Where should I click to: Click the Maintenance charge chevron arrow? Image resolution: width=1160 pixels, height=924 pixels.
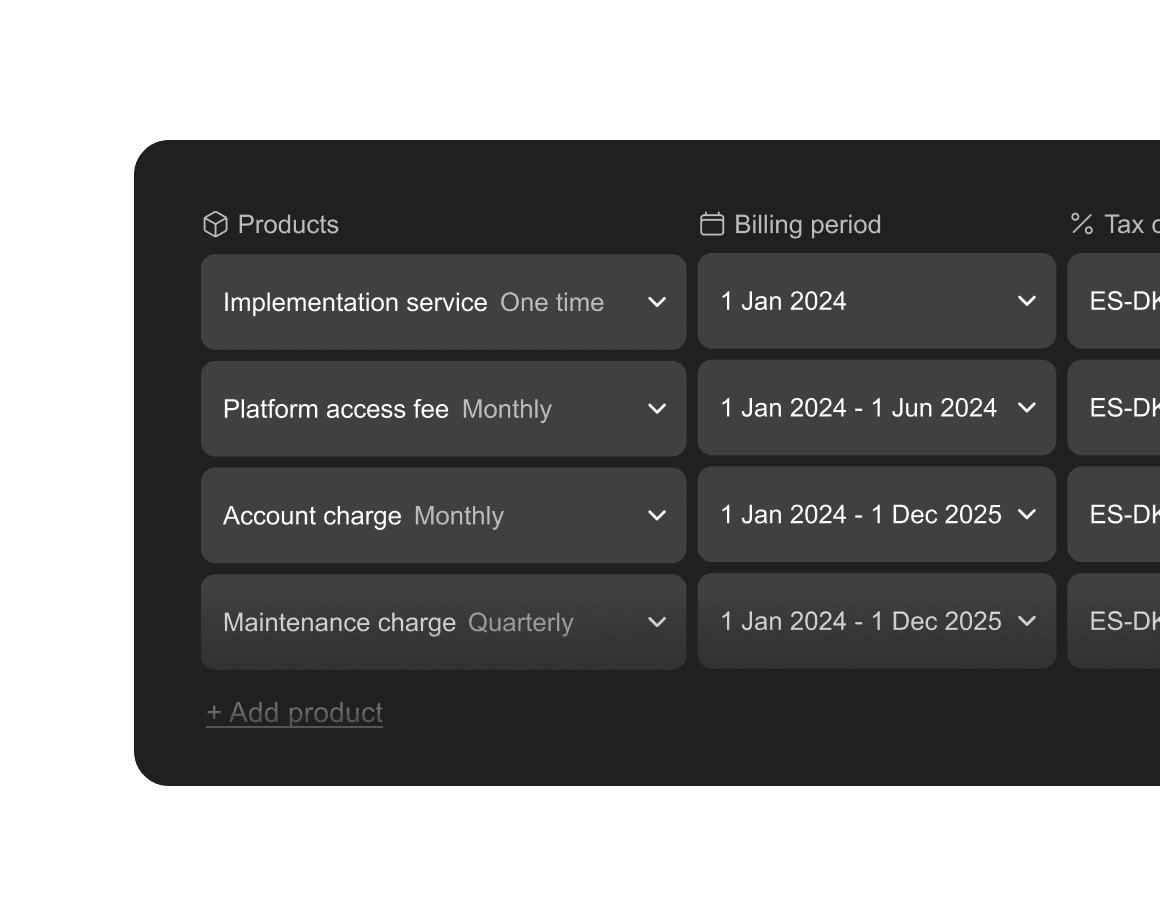pos(657,622)
